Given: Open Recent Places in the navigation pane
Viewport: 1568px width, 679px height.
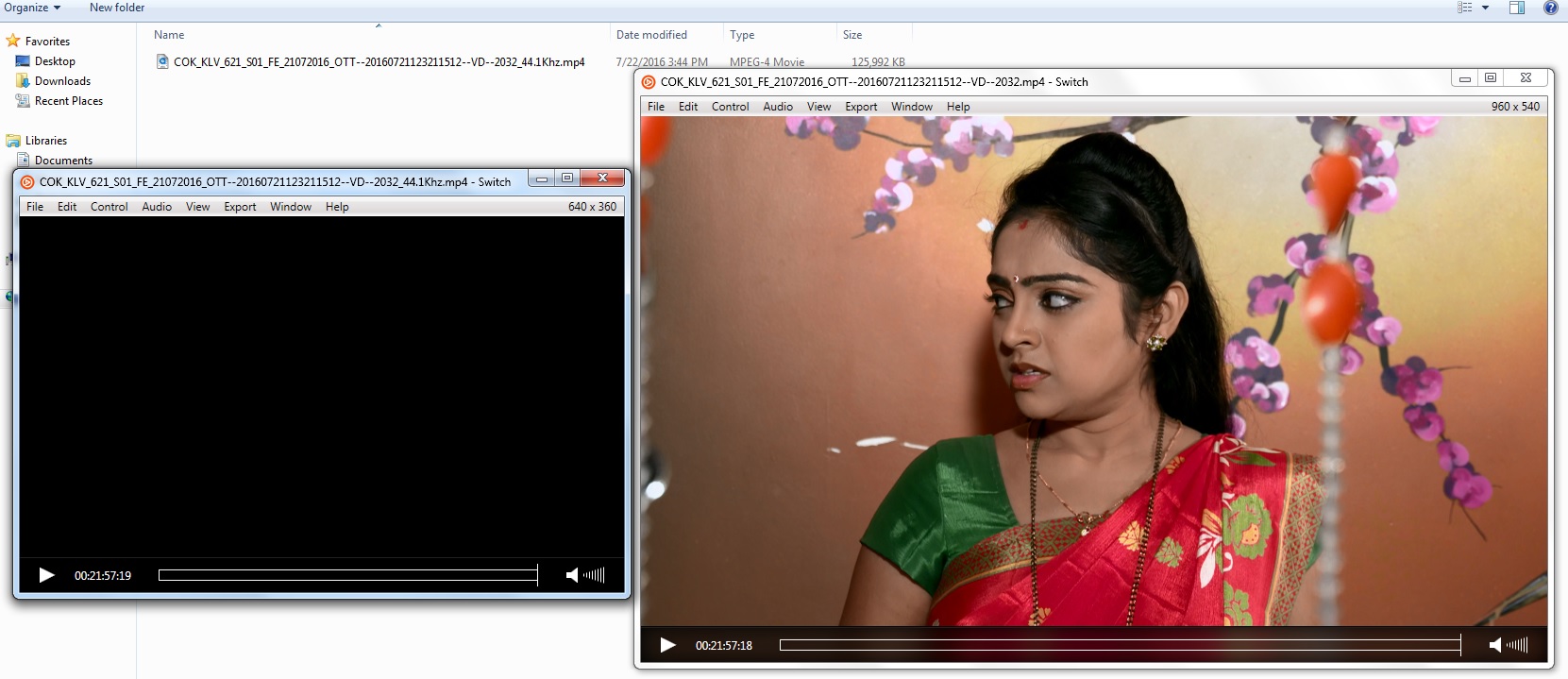Looking at the screenshot, I should (69, 101).
